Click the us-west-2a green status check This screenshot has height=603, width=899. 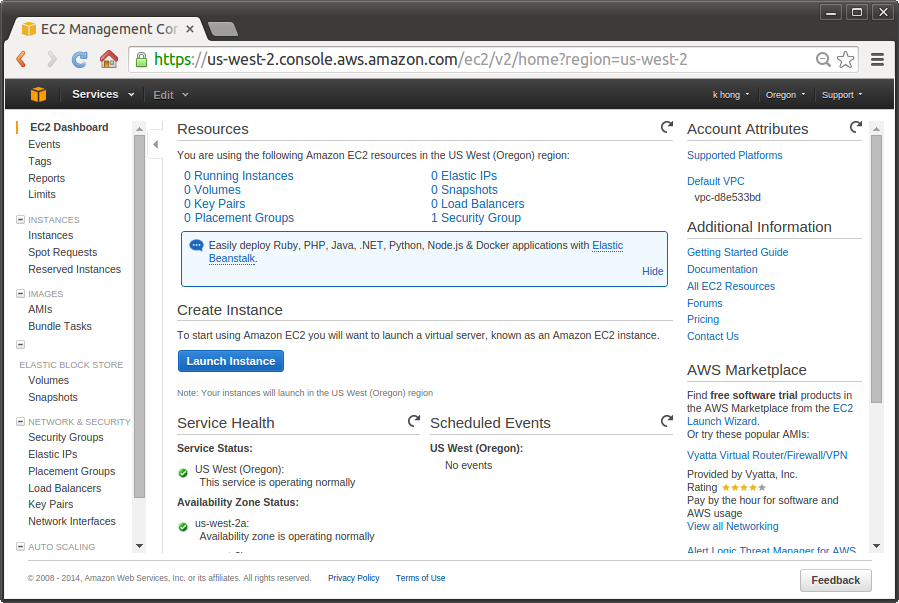coord(183,527)
